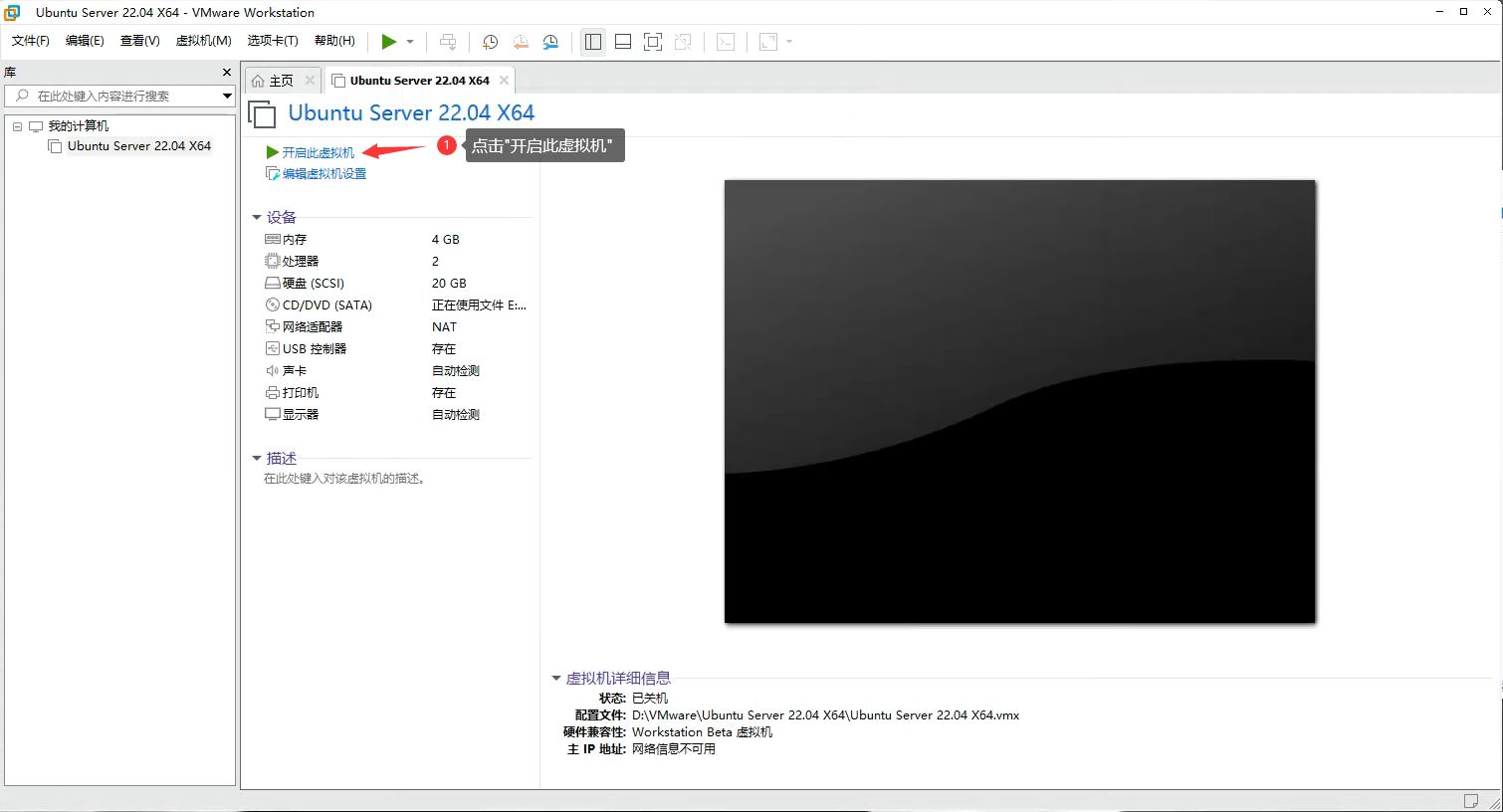Open the 文件(F) menu
Screen dimensions: 1503x812
point(31,41)
